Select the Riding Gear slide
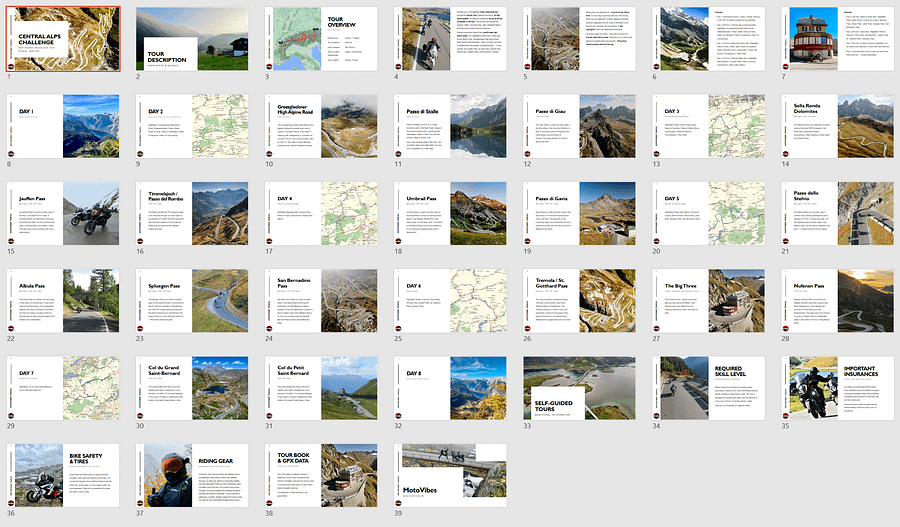The image size is (900, 527). [192, 475]
